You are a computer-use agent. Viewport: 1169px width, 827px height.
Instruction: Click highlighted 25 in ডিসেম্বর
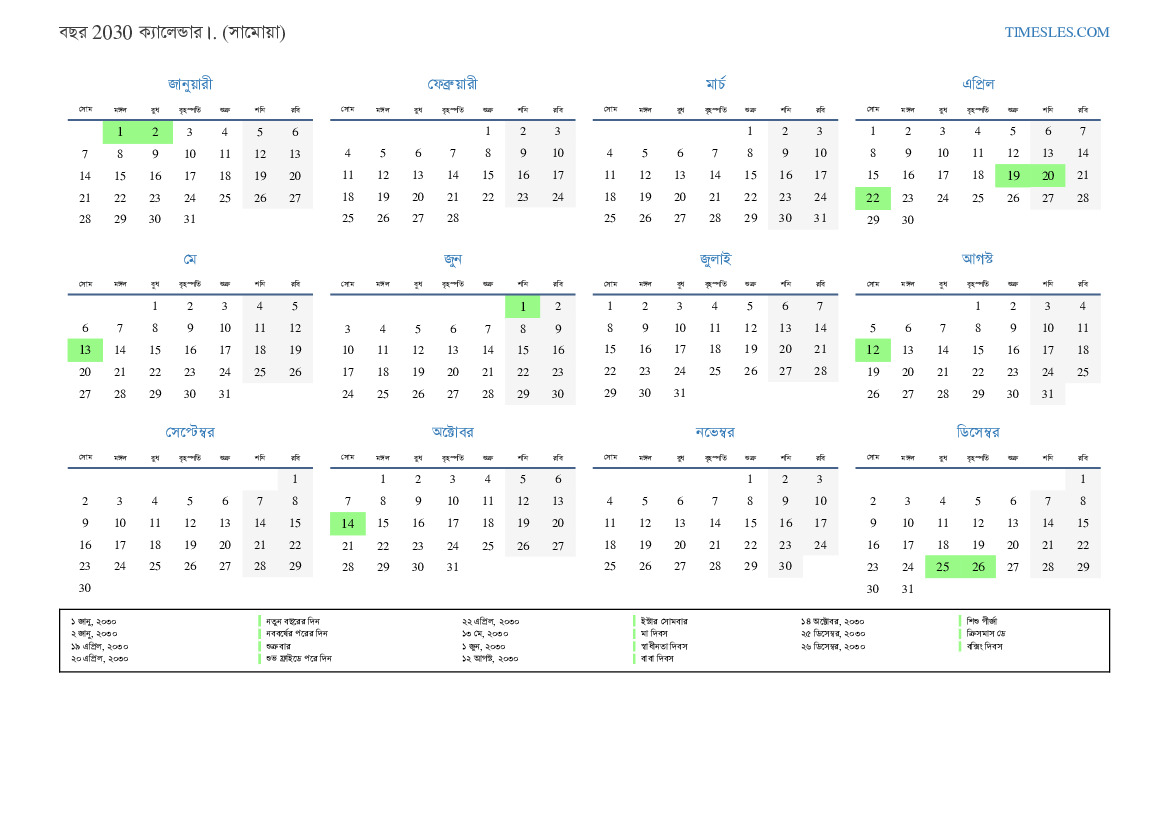(943, 567)
